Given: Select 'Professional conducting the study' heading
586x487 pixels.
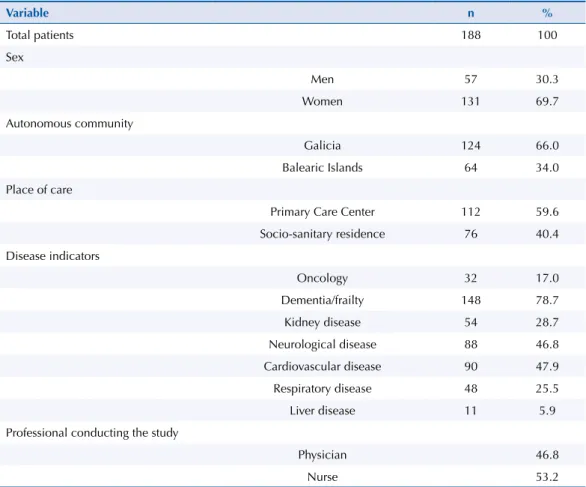Looking at the screenshot, I should (x=92, y=433).
